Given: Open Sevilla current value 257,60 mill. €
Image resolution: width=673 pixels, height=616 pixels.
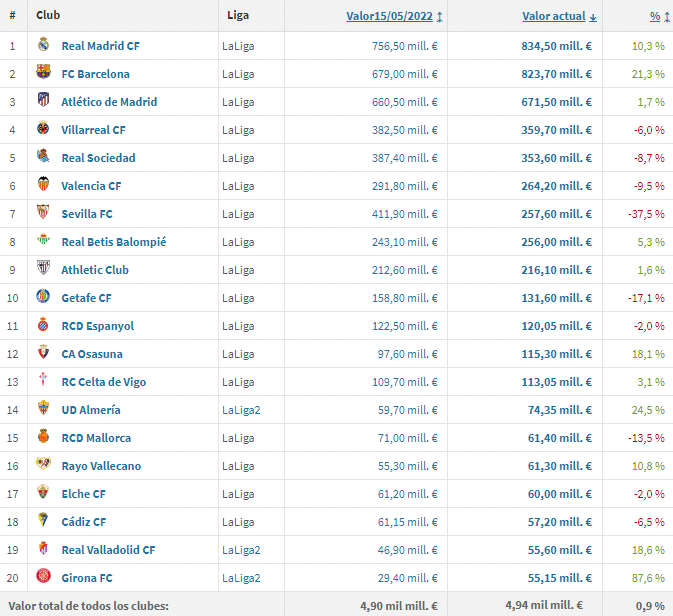Looking at the screenshot, I should point(557,214).
